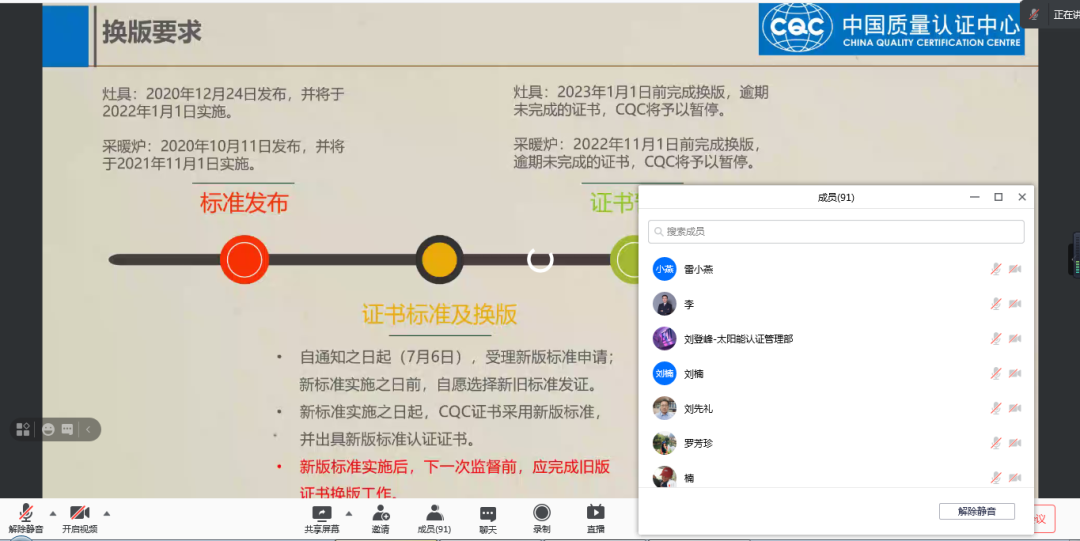Viewport: 1080px width, 541px height.
Task: Click muted microphone icon for 罗芳珍
Action: pos(995,442)
